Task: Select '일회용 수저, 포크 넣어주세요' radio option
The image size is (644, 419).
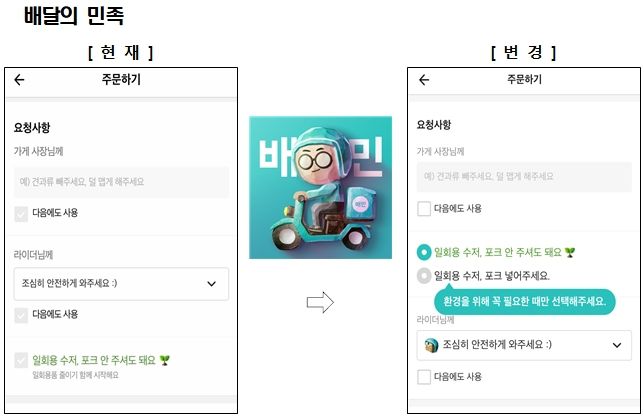Action: (x=424, y=276)
